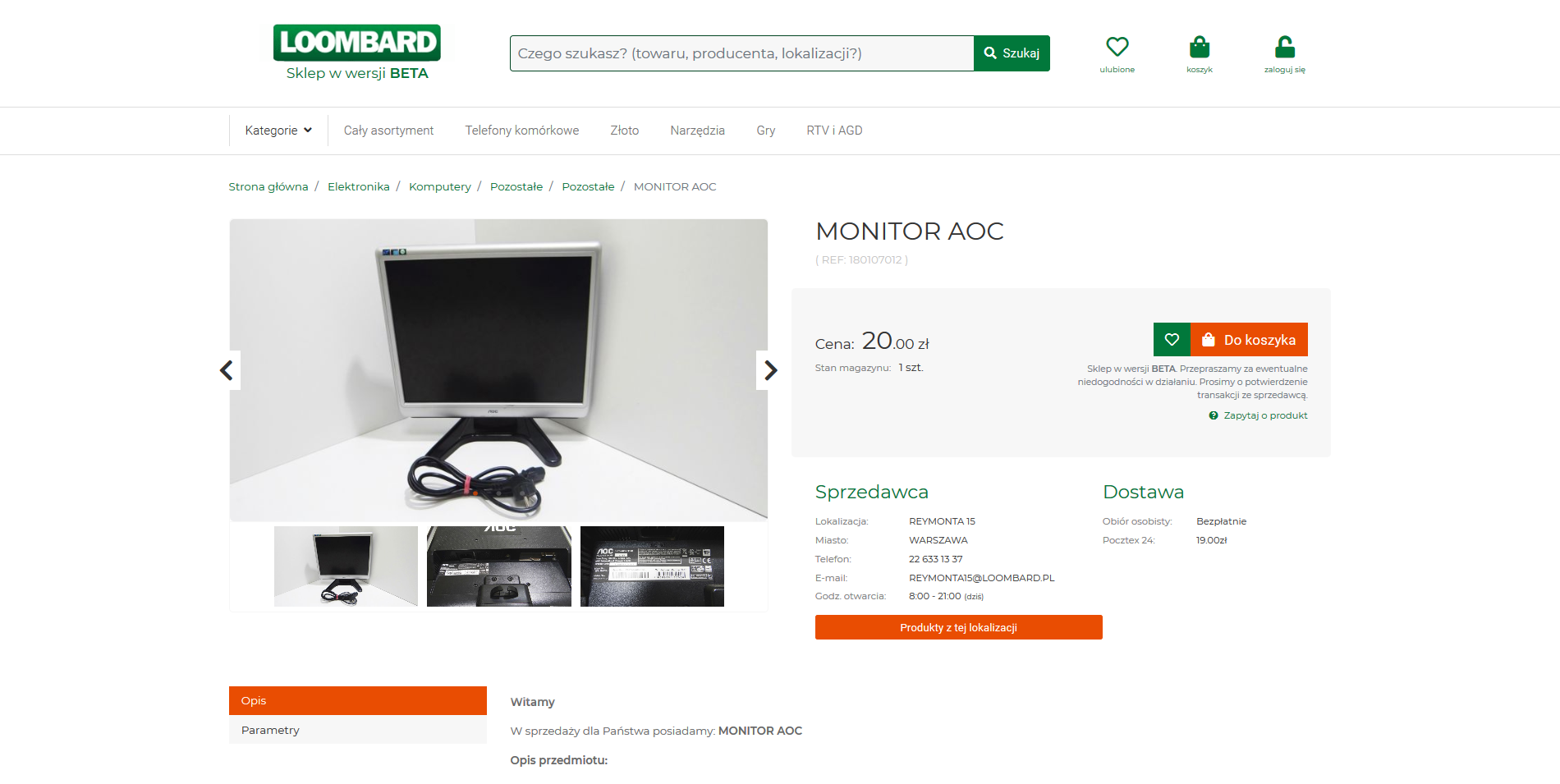
Task: Select the middle thumbnail of monitor rear
Action: (x=499, y=566)
